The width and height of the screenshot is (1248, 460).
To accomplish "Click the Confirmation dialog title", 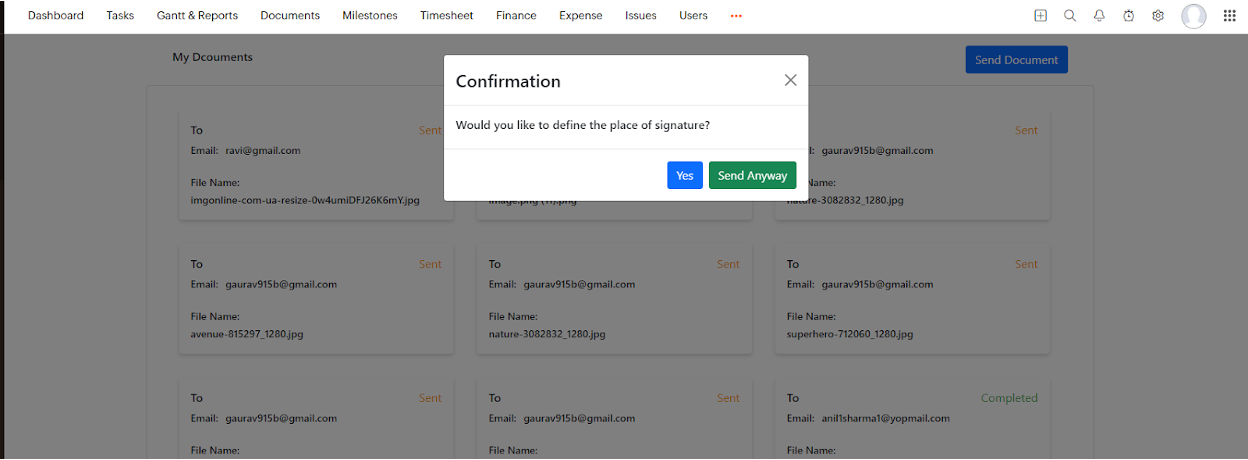I will click(508, 81).
